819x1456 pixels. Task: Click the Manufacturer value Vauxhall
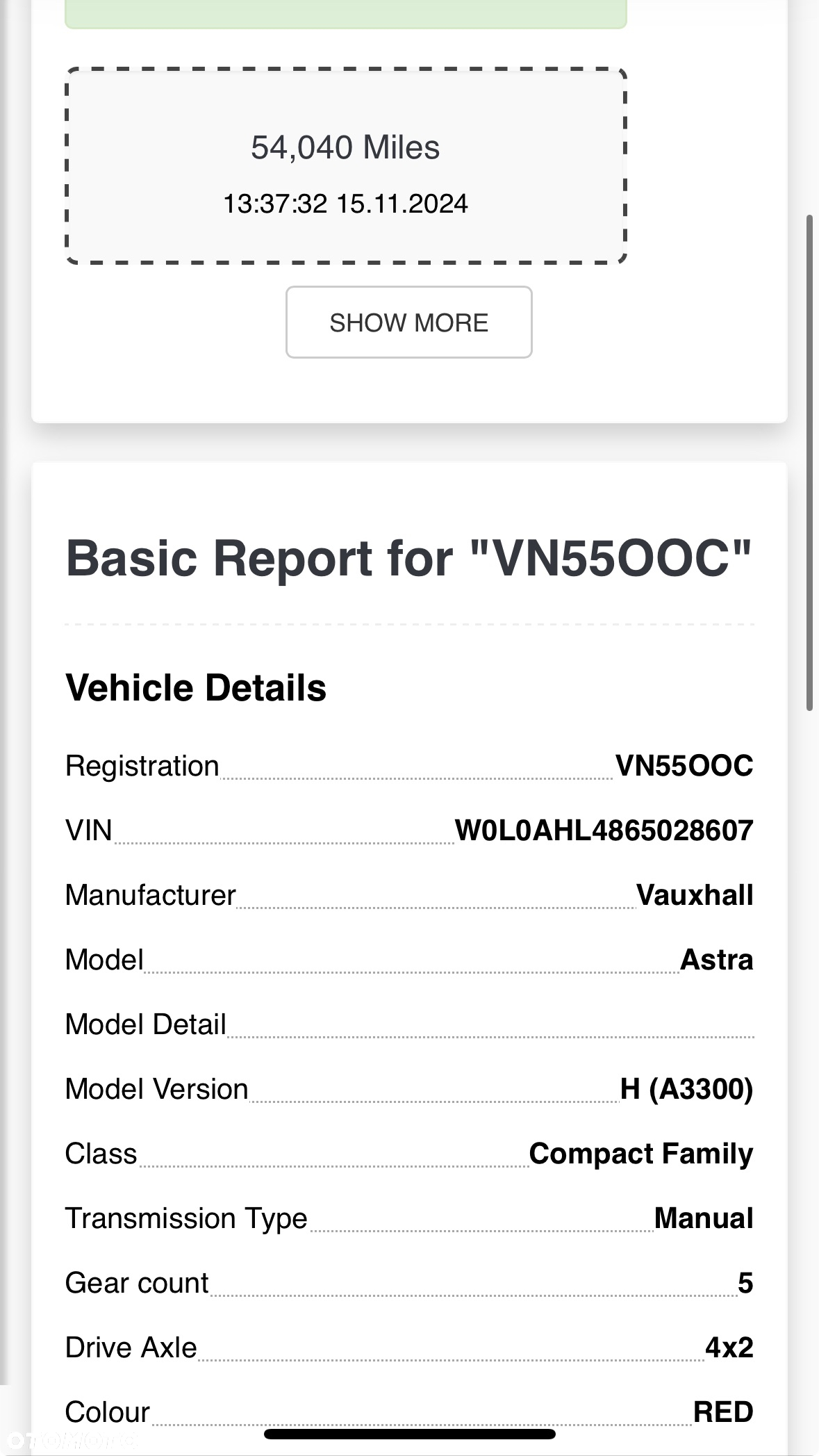click(x=695, y=895)
